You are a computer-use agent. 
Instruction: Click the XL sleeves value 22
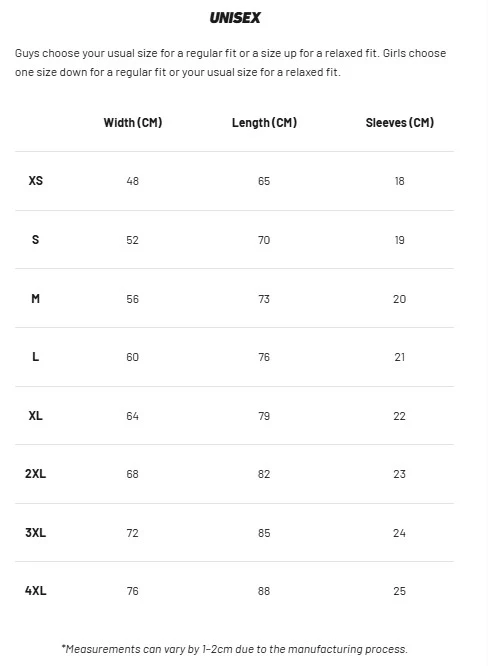(x=400, y=416)
